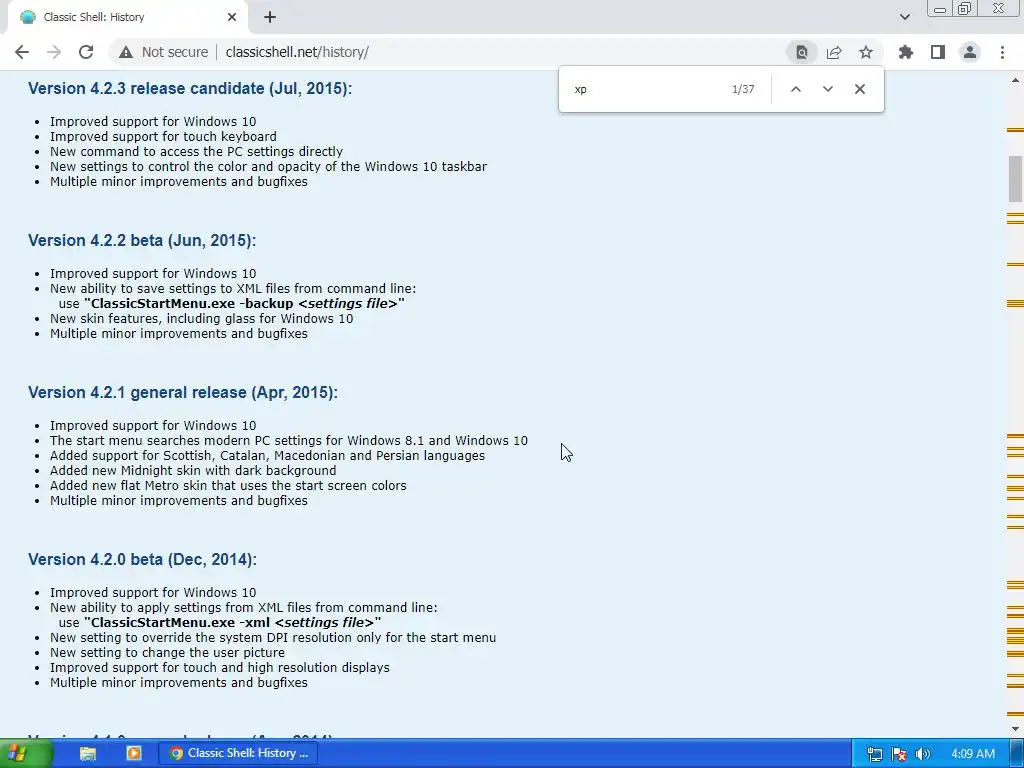Jump to previous find result
Image resolution: width=1024 pixels, height=768 pixels.
tap(795, 89)
